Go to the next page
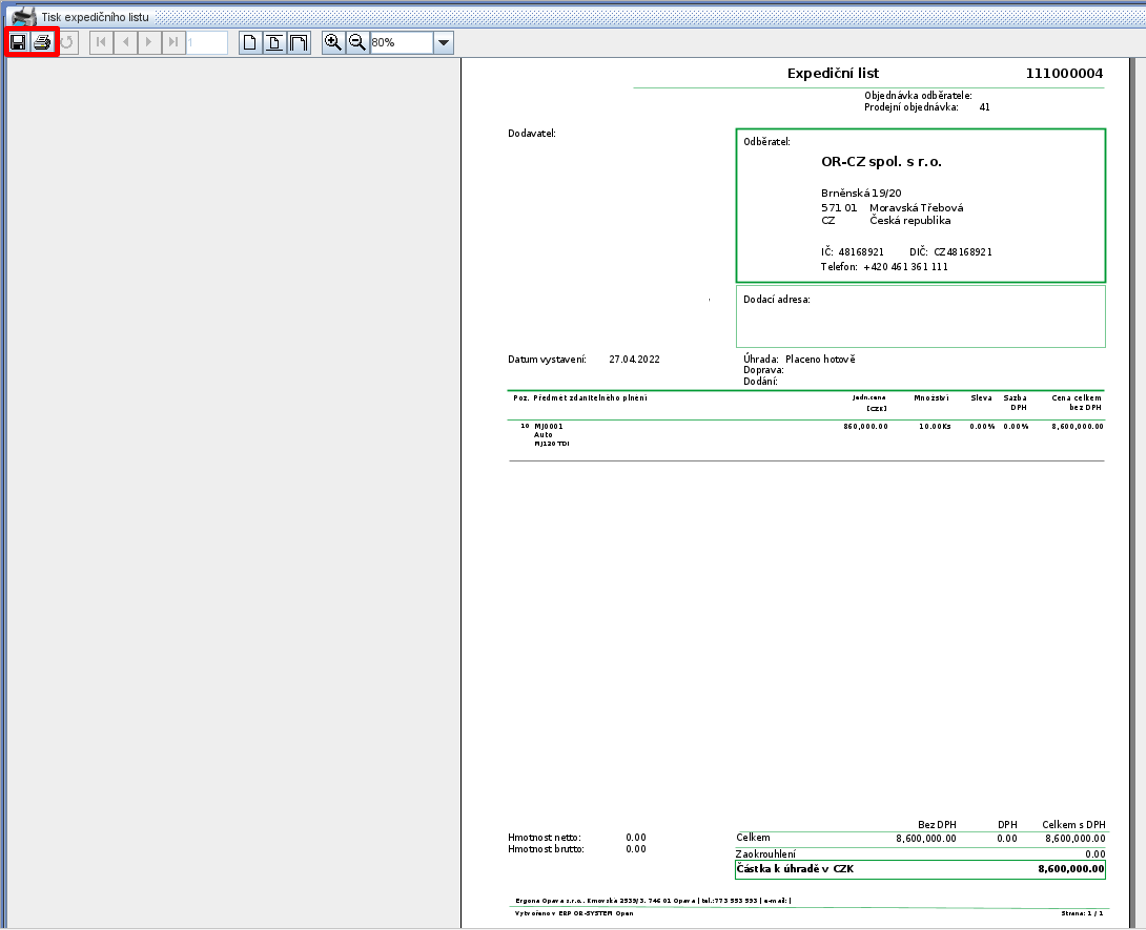Screen dimensions: 1146x930 [149, 42]
